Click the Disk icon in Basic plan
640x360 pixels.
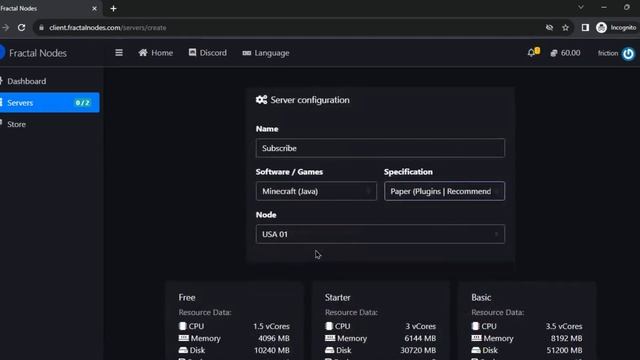click(x=476, y=350)
